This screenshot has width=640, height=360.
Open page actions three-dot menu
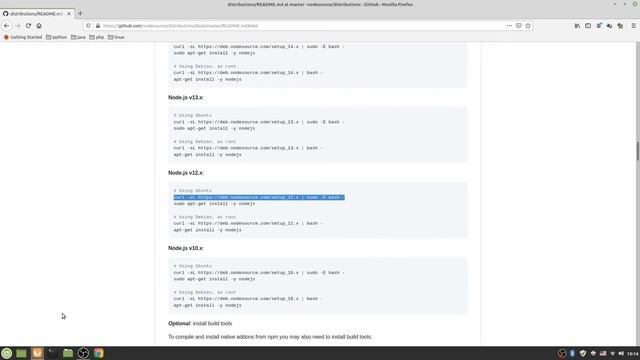[509, 26]
